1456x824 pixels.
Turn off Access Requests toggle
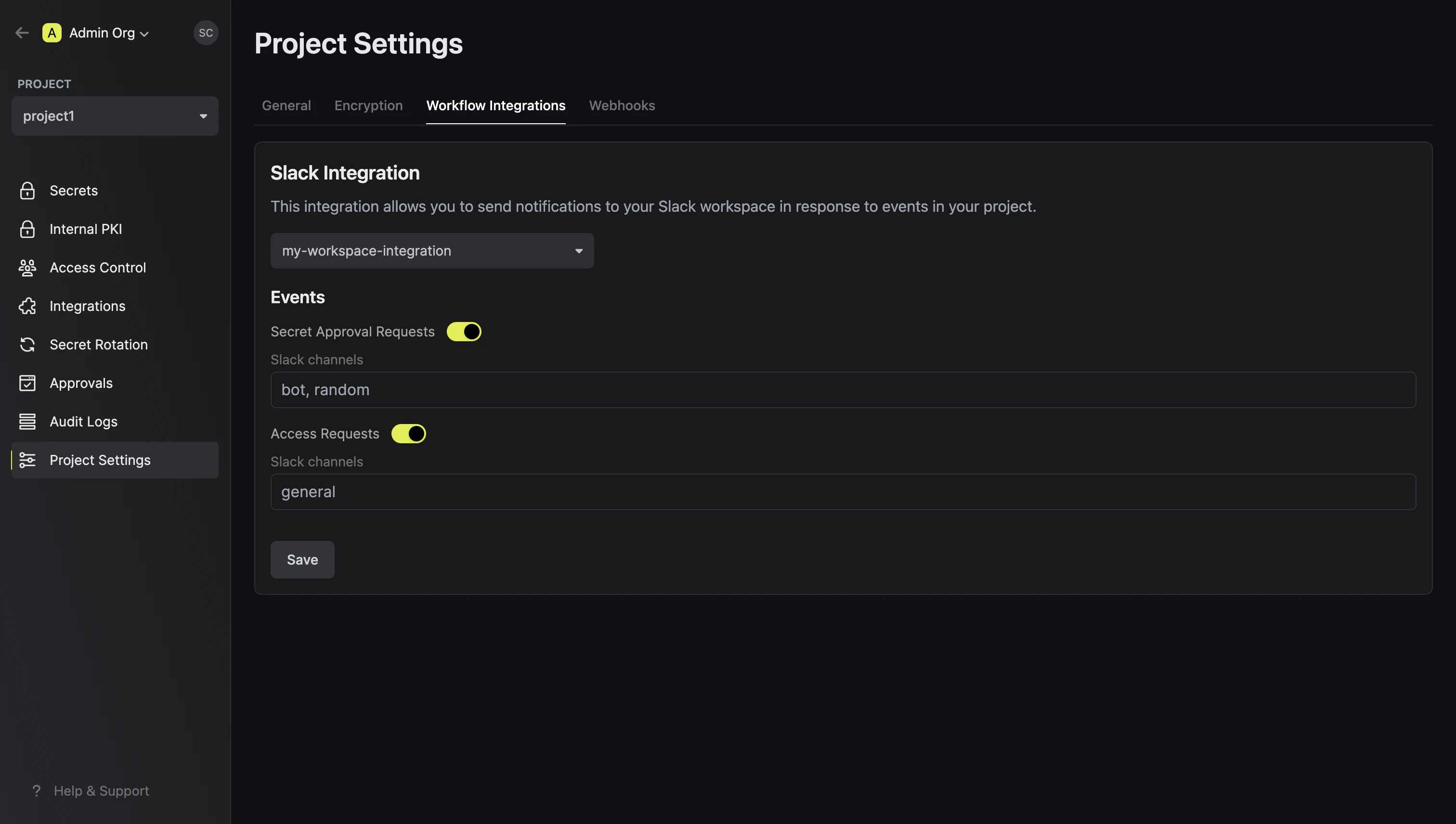408,434
